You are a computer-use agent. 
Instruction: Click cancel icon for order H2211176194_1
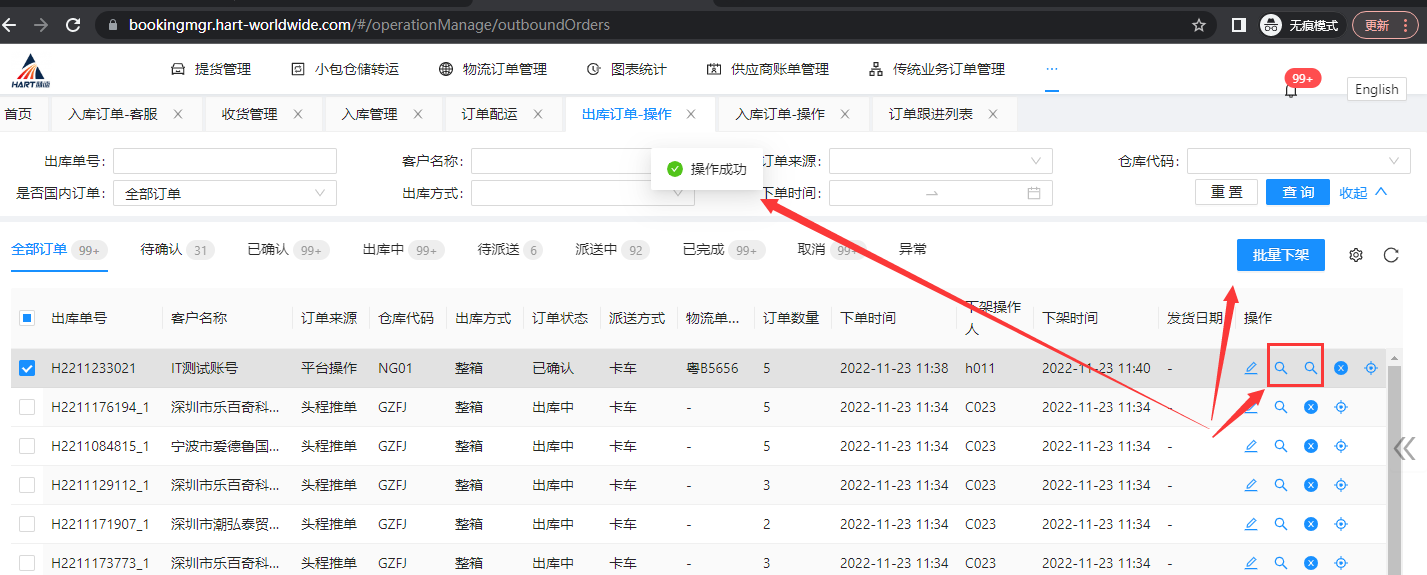[x=1310, y=407]
